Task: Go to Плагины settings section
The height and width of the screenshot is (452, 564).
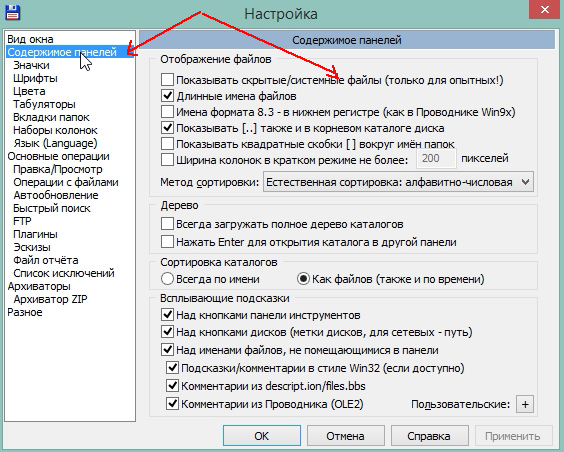Action: tap(35, 234)
